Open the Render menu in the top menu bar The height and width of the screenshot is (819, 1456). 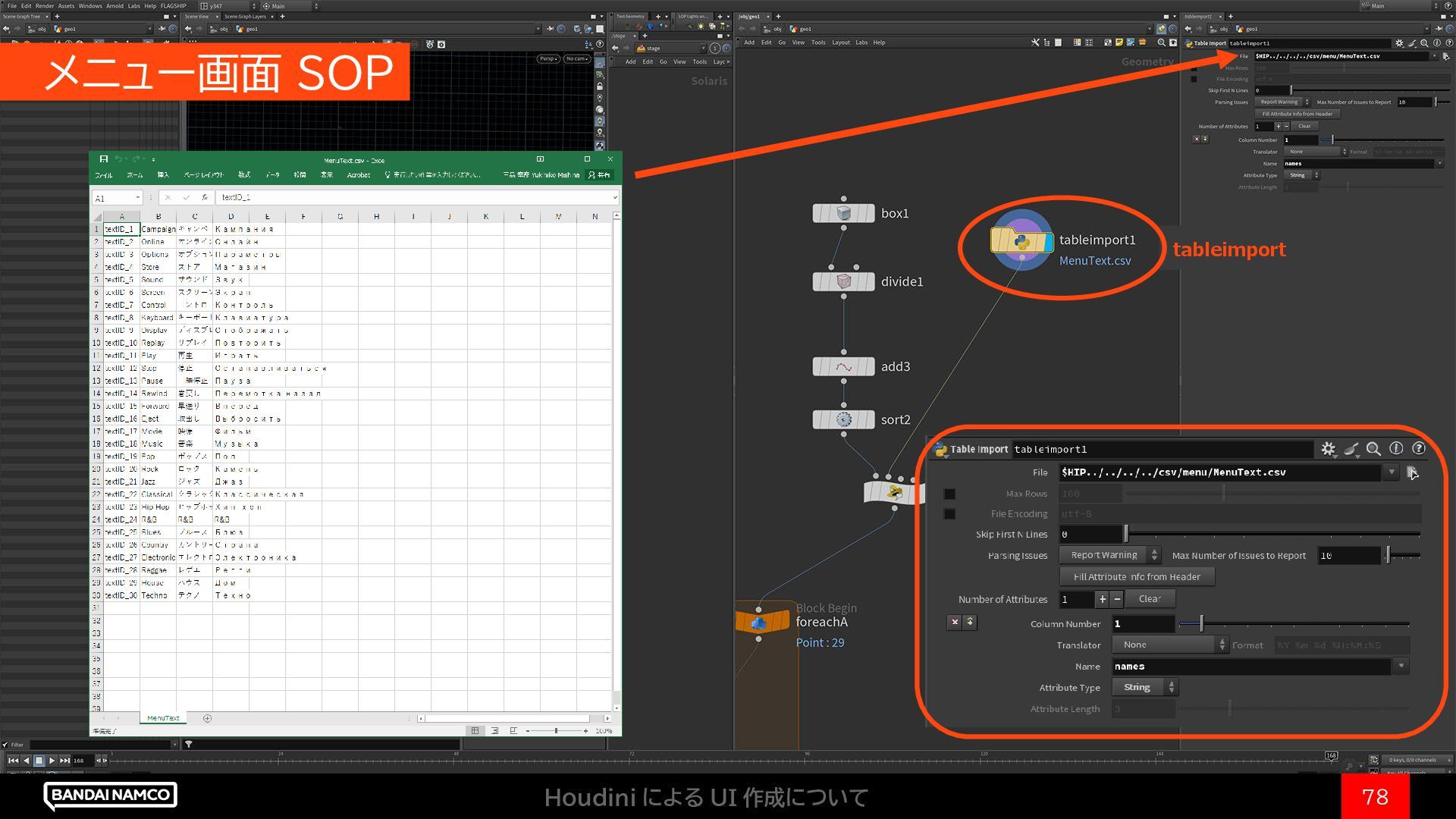click(x=45, y=5)
